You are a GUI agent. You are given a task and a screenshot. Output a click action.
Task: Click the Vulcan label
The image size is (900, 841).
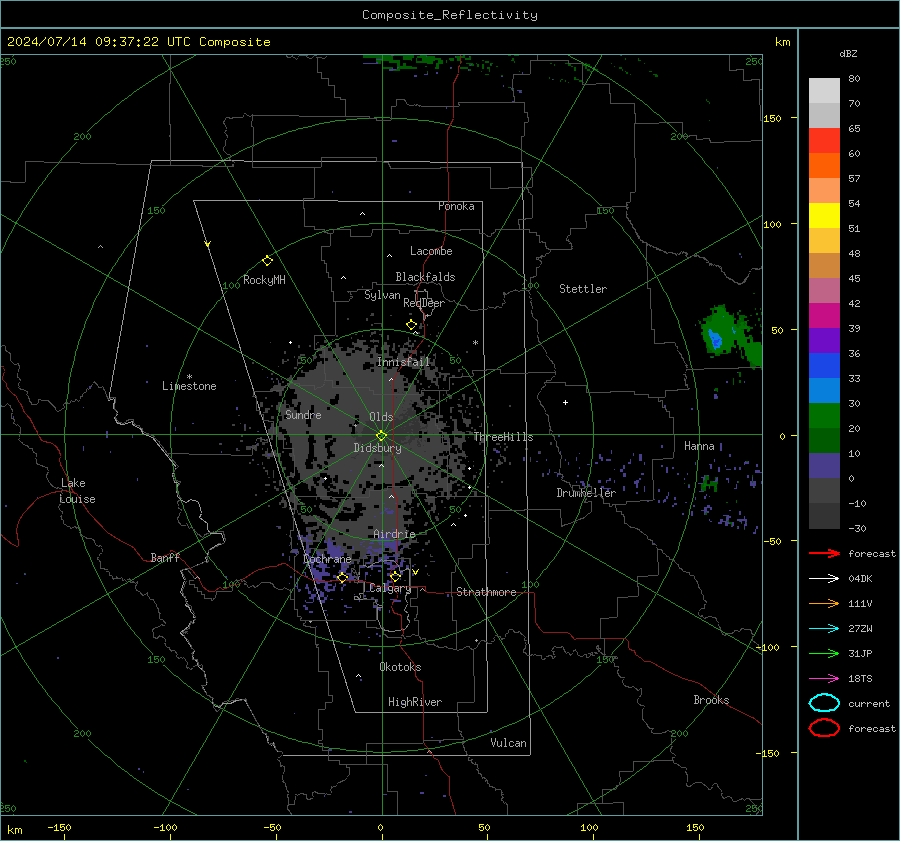point(508,743)
